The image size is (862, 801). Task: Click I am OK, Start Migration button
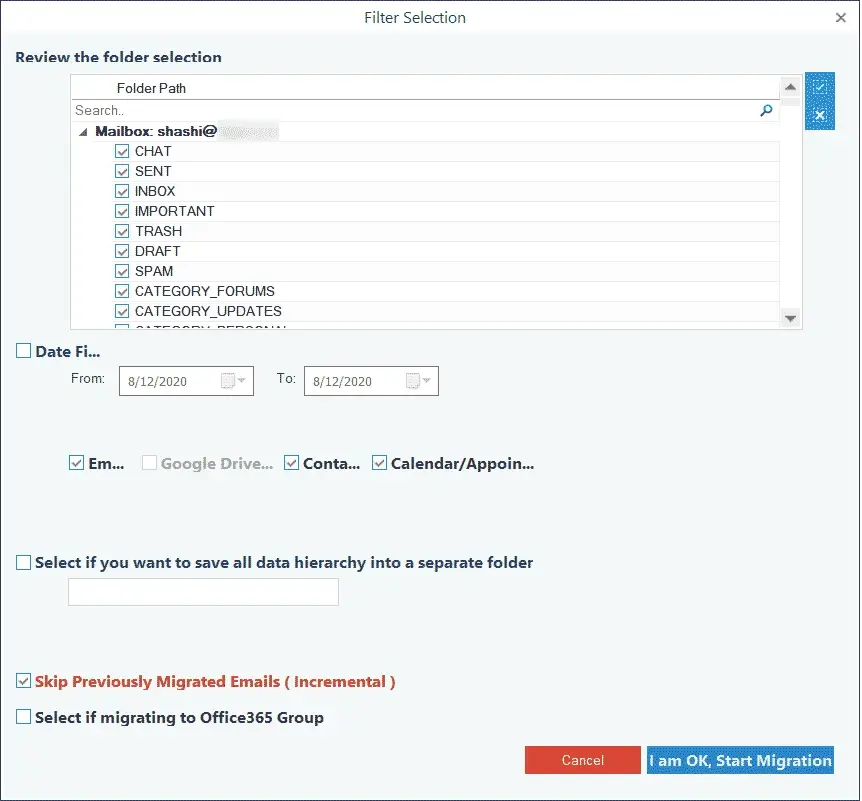[x=740, y=760]
